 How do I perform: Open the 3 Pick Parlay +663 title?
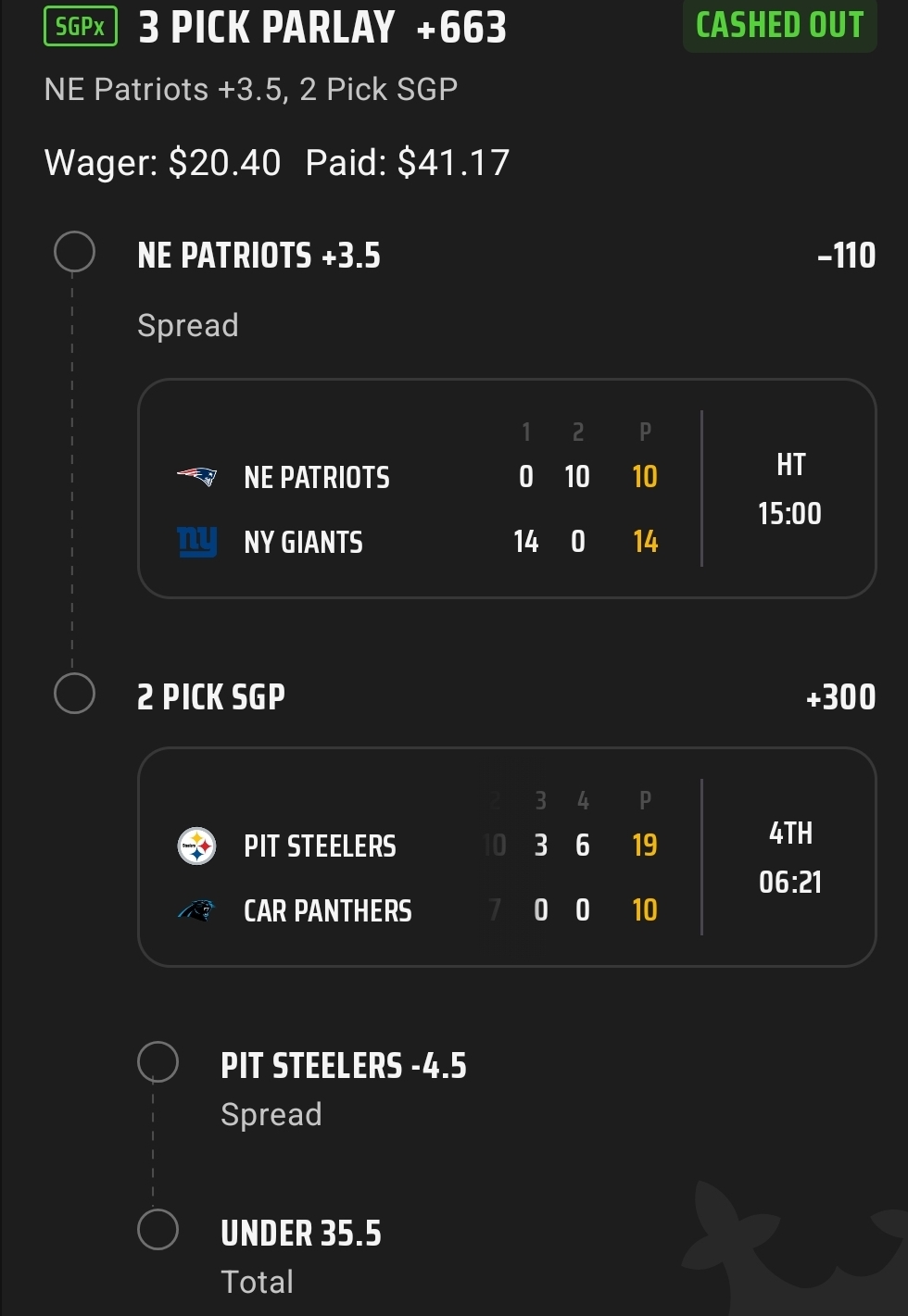click(x=322, y=28)
